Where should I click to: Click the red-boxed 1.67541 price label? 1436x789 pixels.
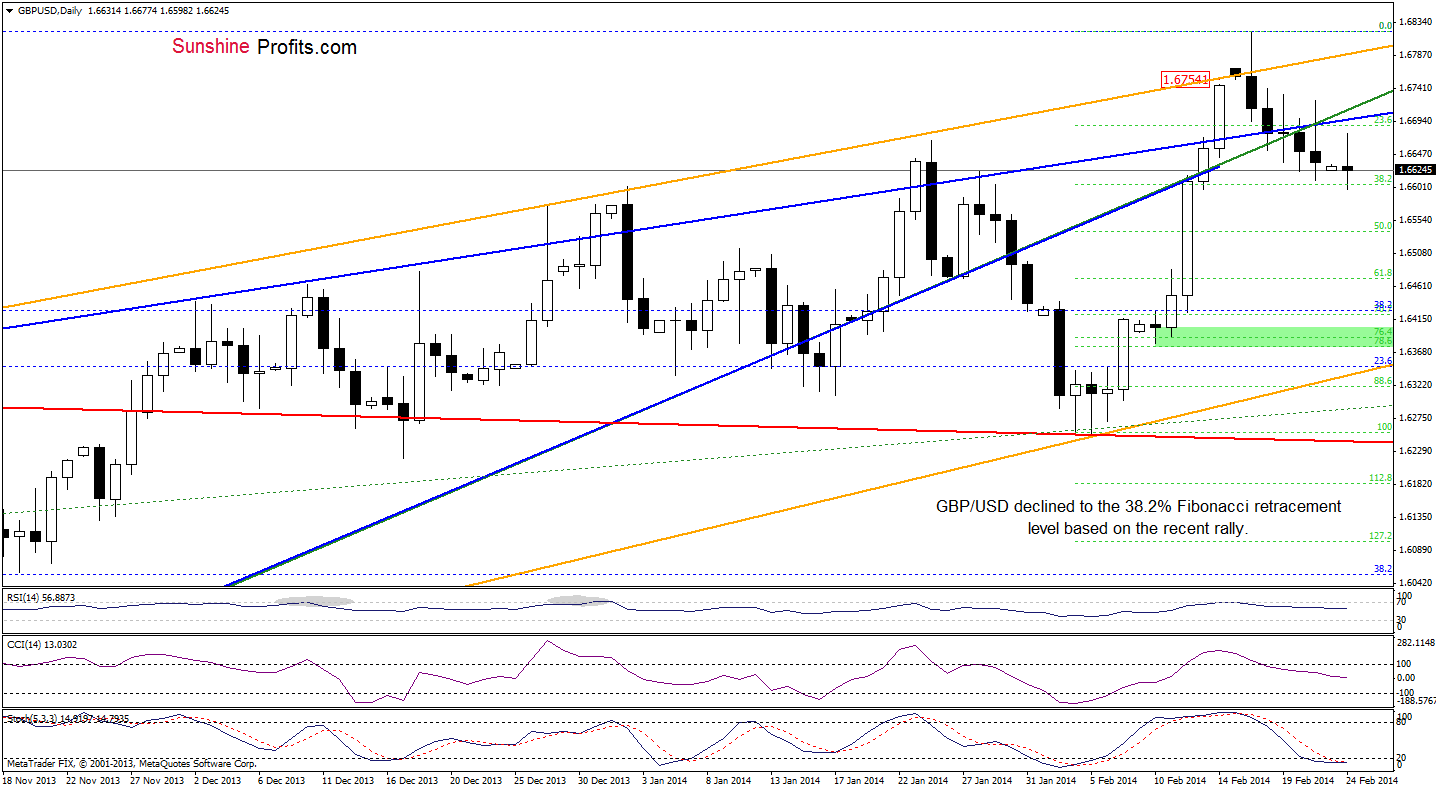[1186, 79]
